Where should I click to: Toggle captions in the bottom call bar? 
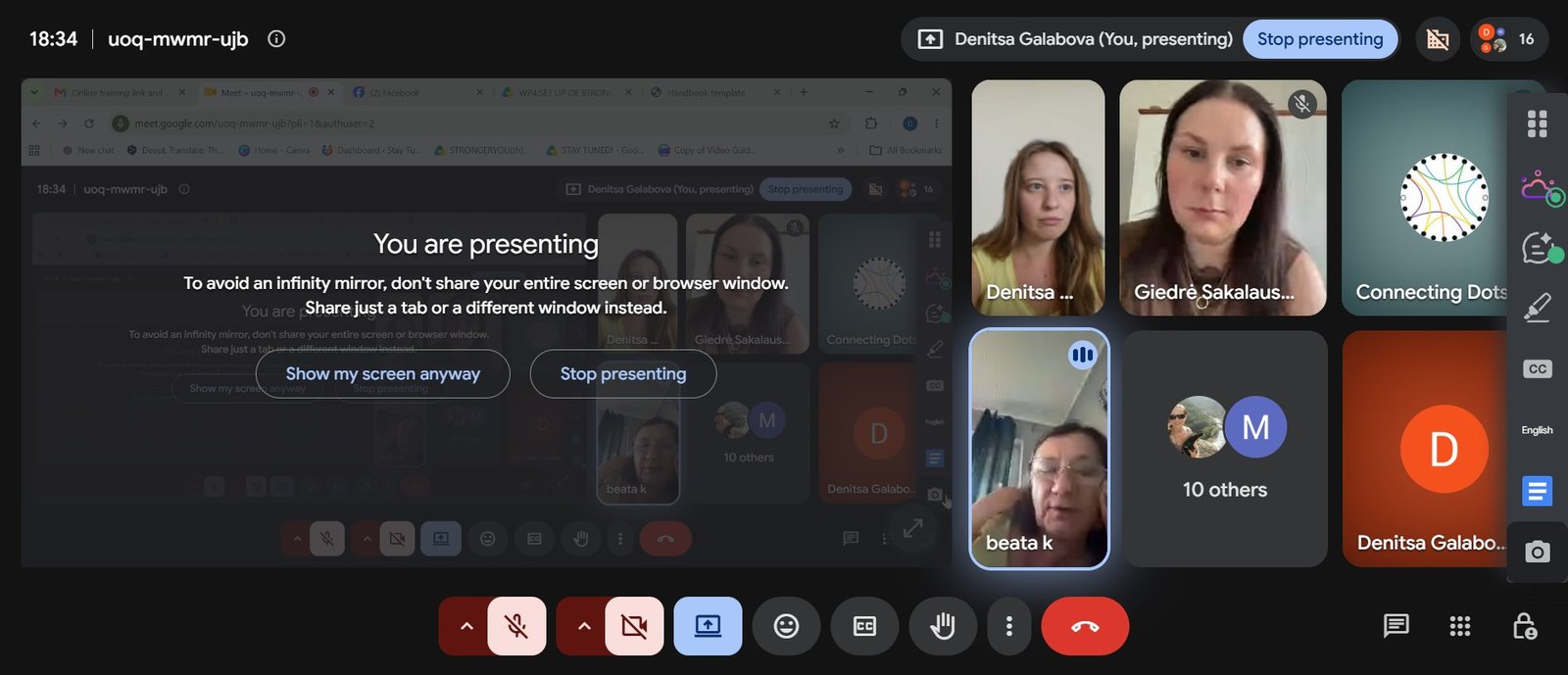coord(864,626)
